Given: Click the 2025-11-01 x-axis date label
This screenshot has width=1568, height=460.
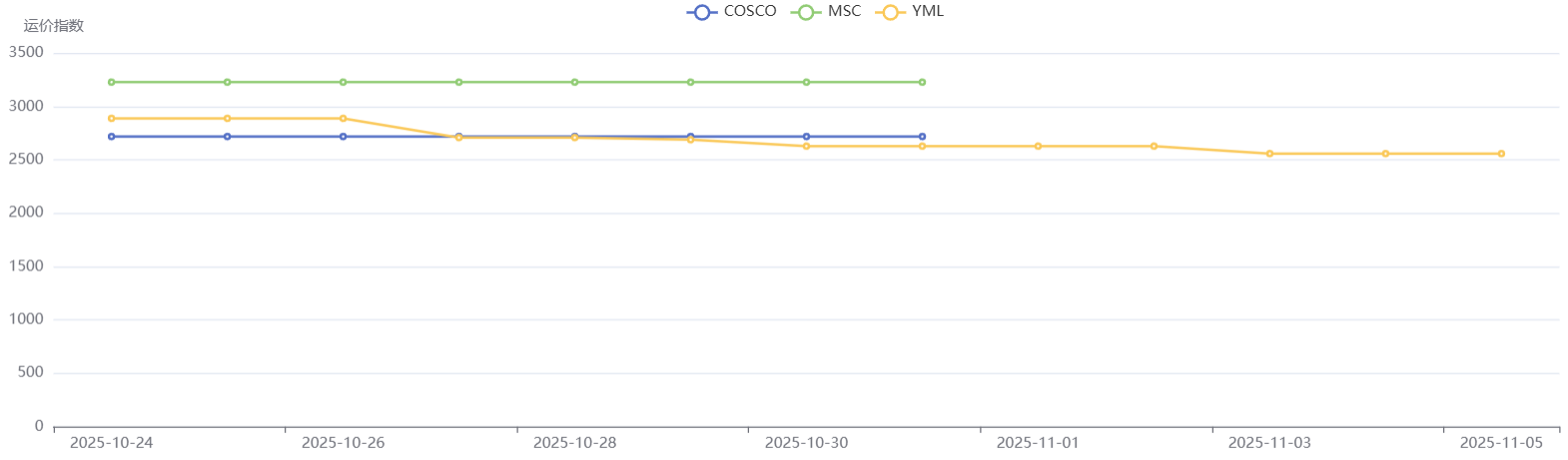Looking at the screenshot, I should pyautogui.click(x=1038, y=443).
